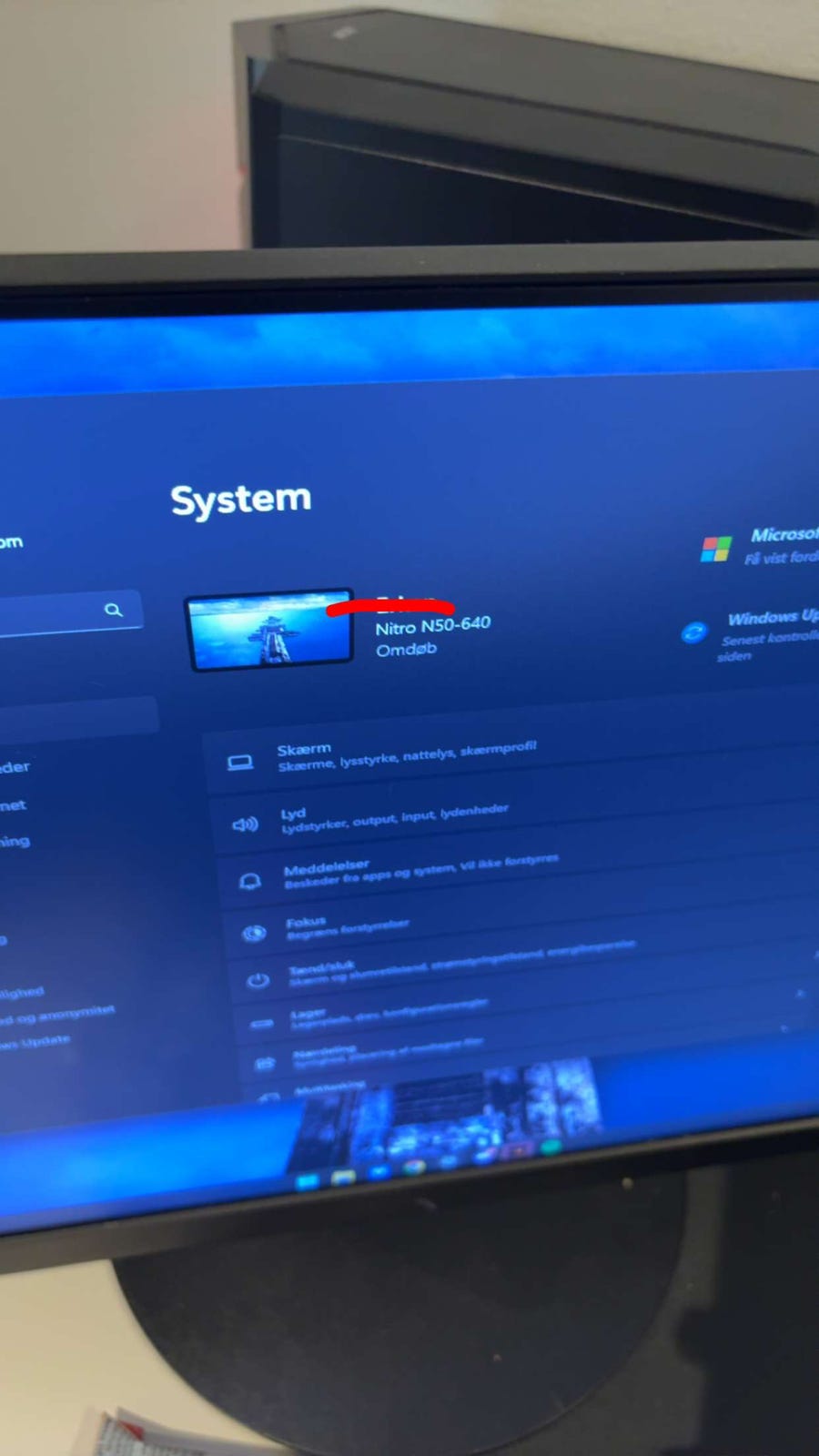The width and height of the screenshot is (819, 1456).
Task: Open the Nærdeling row title
Action: [325, 1051]
